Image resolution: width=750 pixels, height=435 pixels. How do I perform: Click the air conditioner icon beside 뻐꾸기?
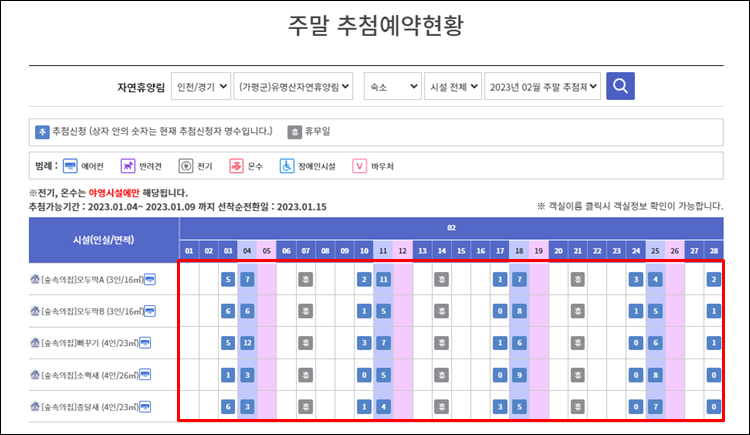[x=145, y=343]
